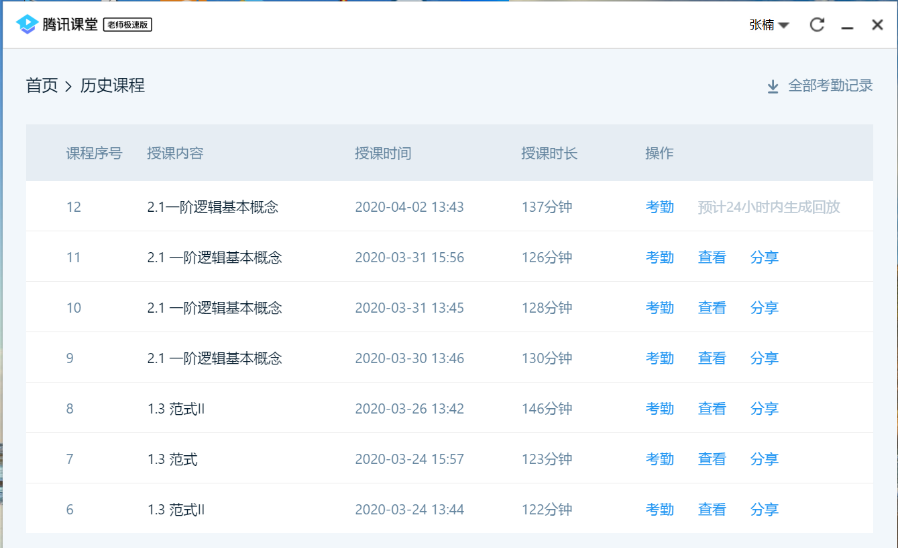Close the Tencent Classroom window
898x548 pixels.
click(877, 25)
